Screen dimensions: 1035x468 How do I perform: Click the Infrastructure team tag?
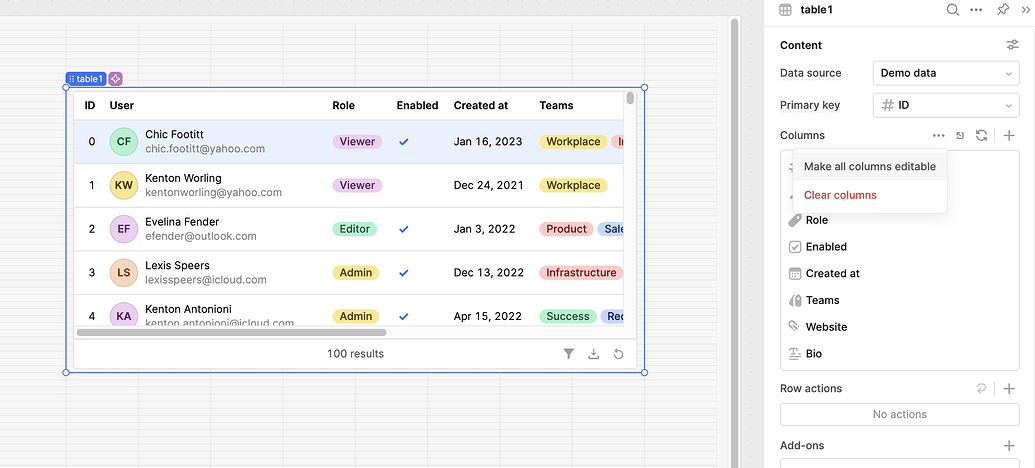[581, 273]
